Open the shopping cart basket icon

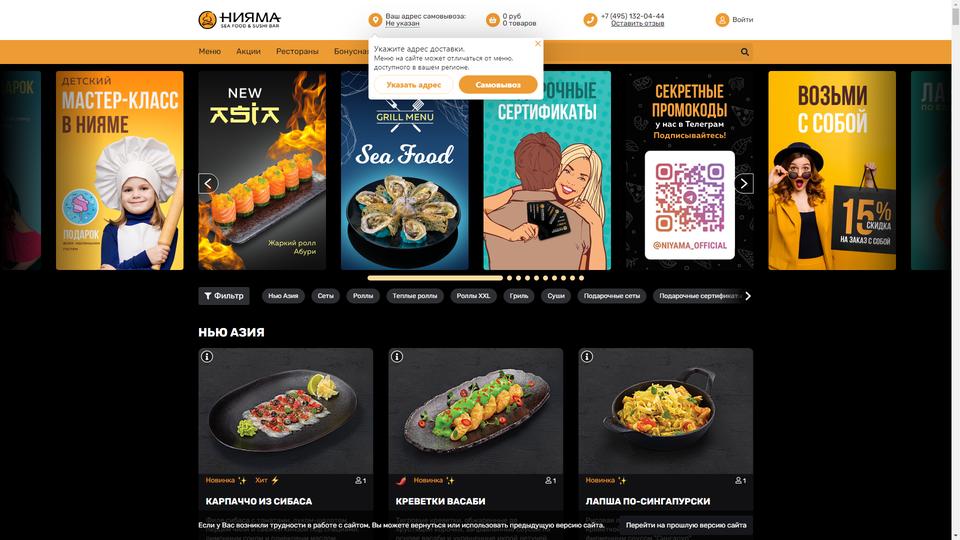[x=493, y=20]
